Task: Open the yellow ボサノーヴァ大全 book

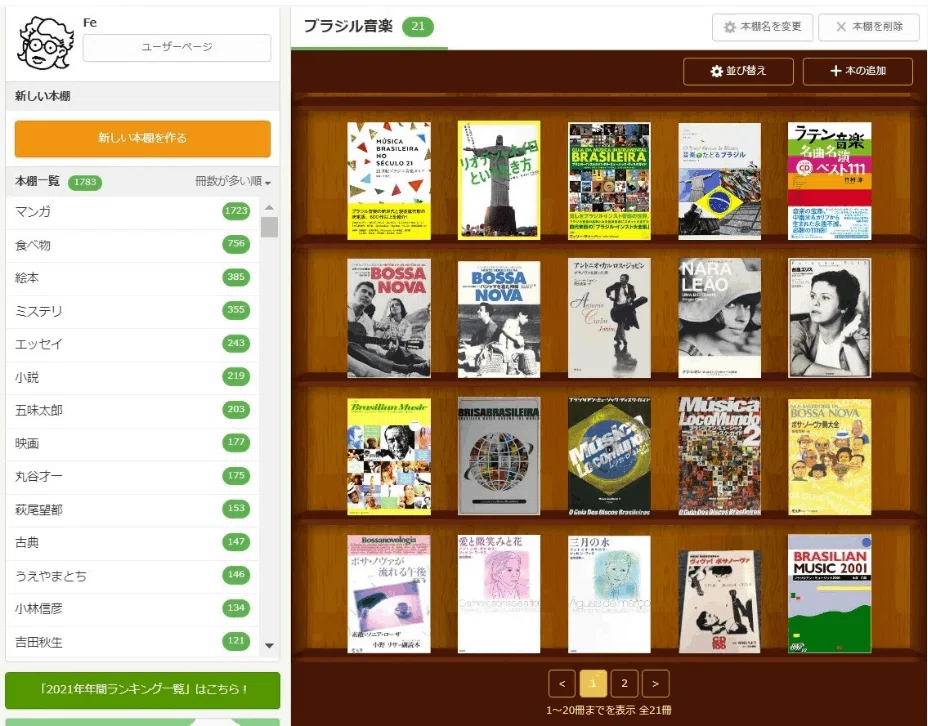Action: [x=829, y=457]
